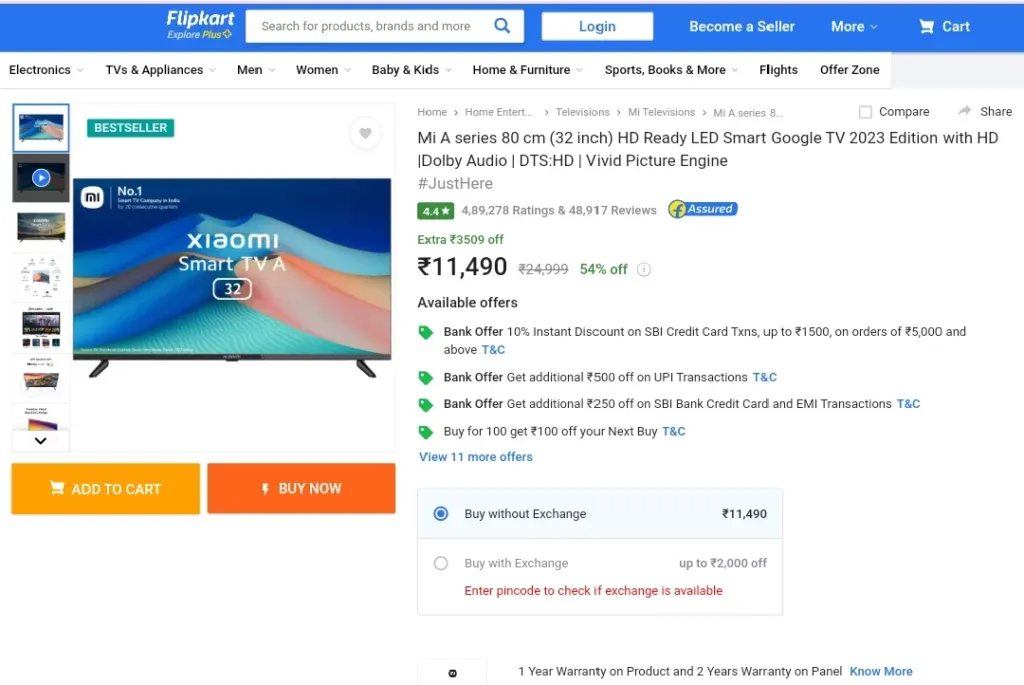Click the 4.4 star rating badge
The width and height of the screenshot is (1024, 685).
pos(435,211)
